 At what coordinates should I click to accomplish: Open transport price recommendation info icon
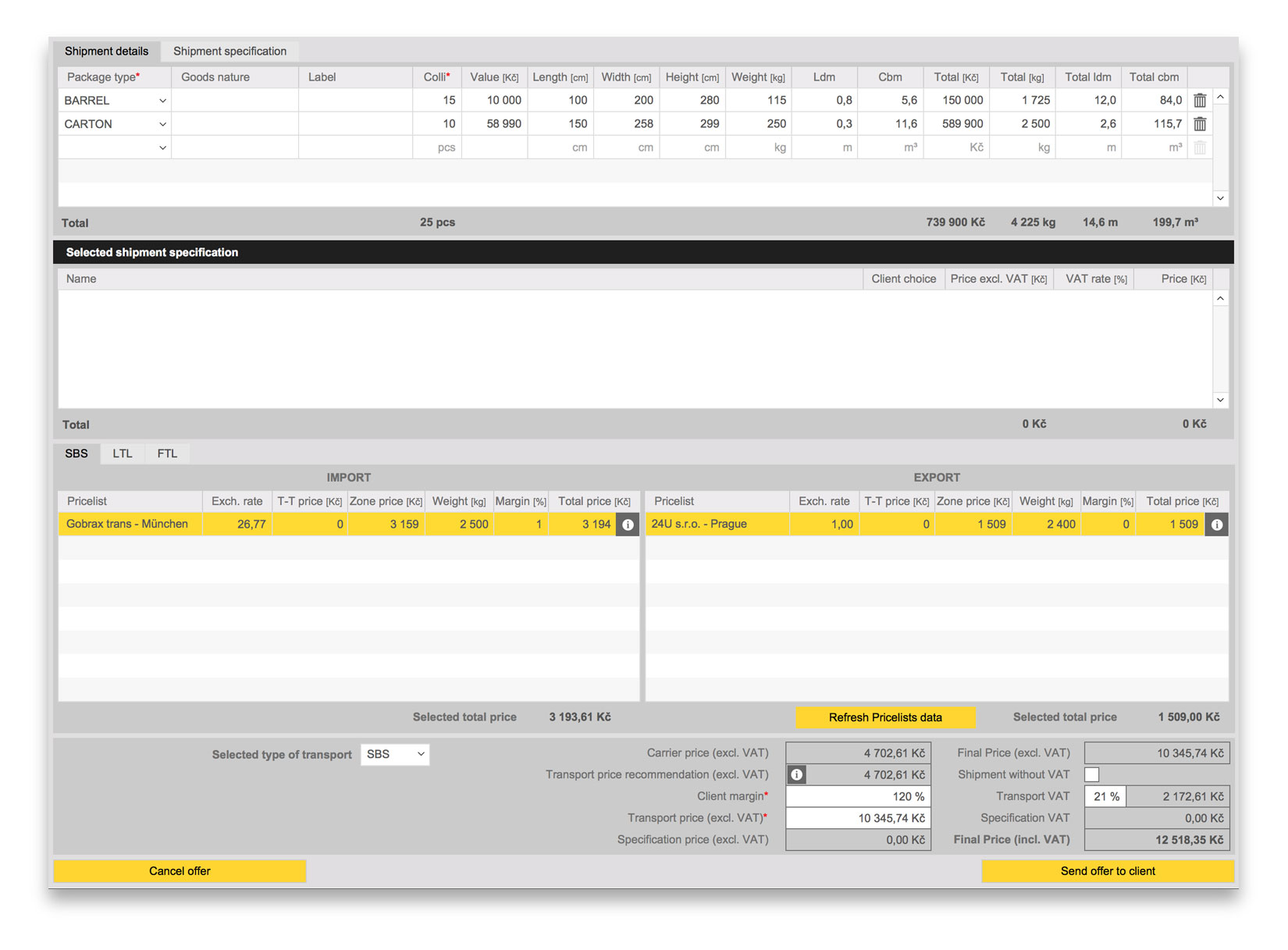pyautogui.click(x=796, y=775)
